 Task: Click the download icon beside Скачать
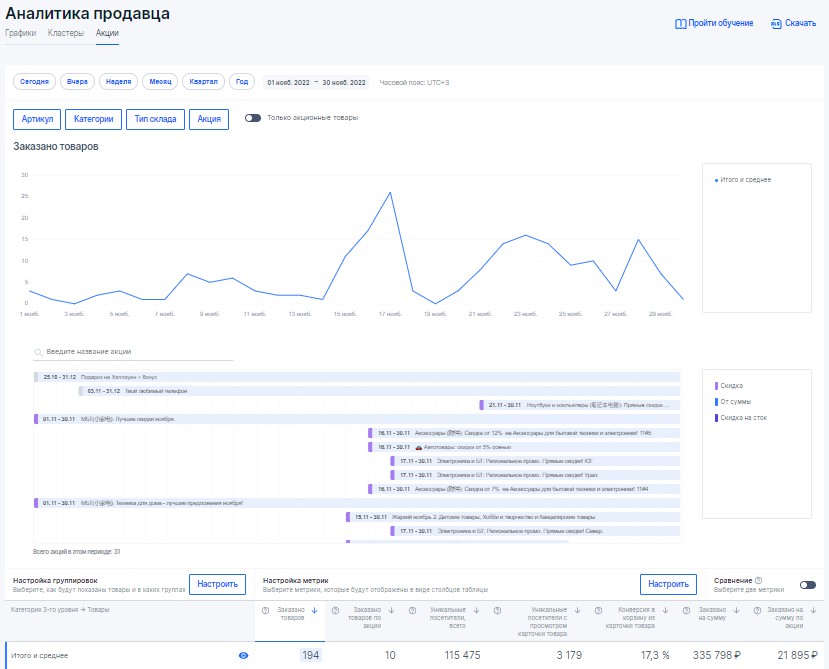[776, 23]
